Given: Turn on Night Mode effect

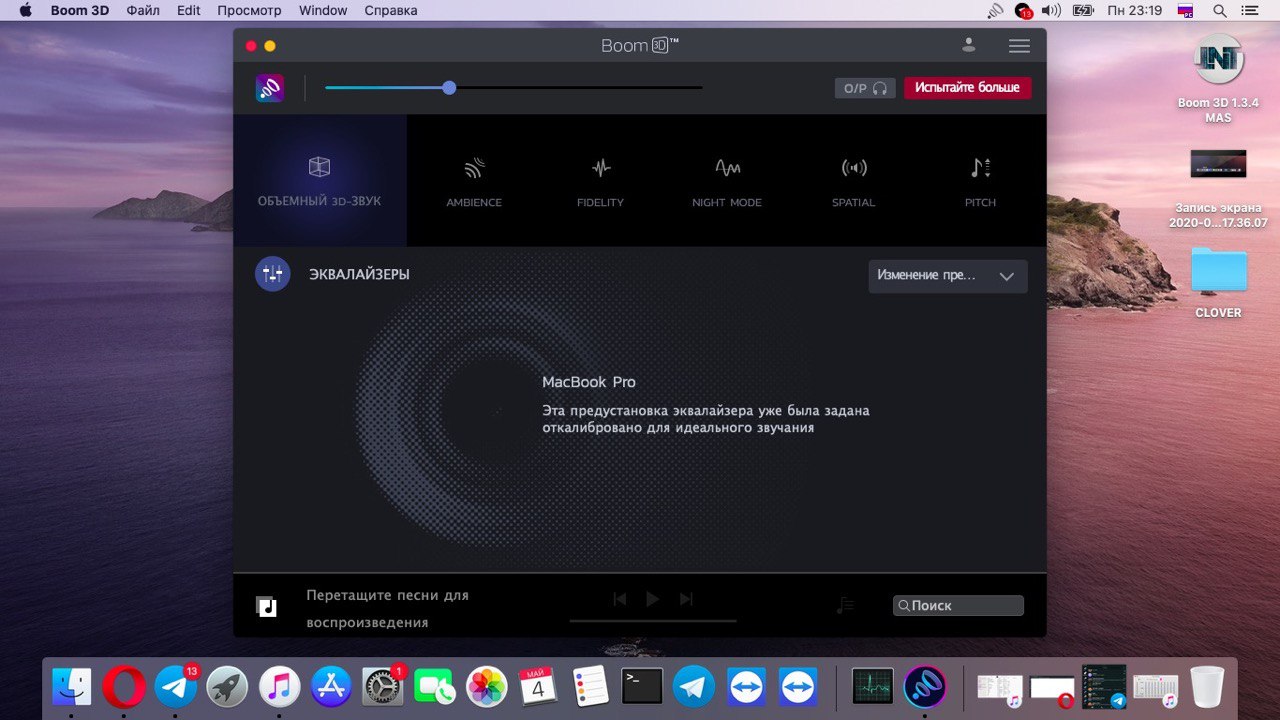Looking at the screenshot, I should pyautogui.click(x=727, y=181).
